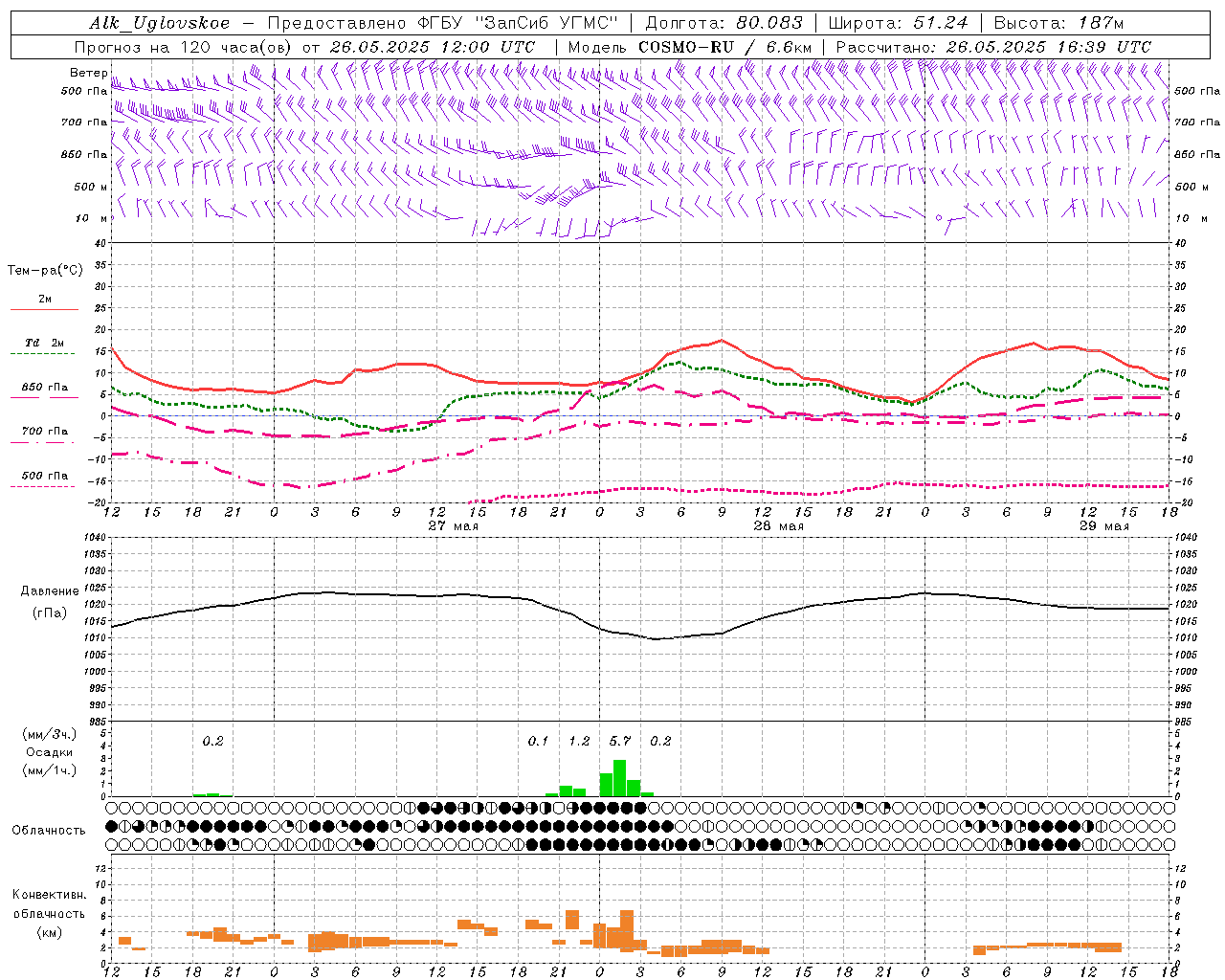This screenshot has height=980, width=1225.
Task: Click the "Td 2м" dew point legend entry
Action: click(x=45, y=343)
